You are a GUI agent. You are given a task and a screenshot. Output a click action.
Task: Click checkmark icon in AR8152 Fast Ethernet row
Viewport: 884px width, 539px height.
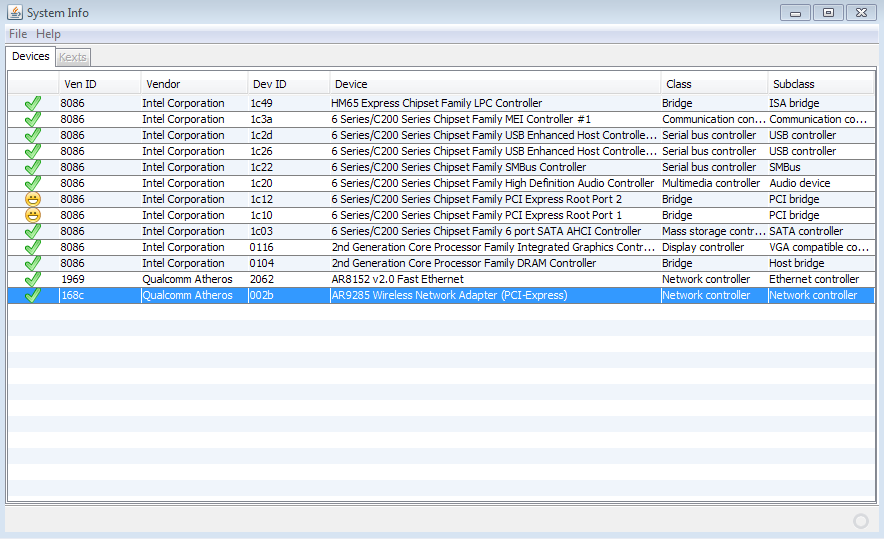[33, 279]
